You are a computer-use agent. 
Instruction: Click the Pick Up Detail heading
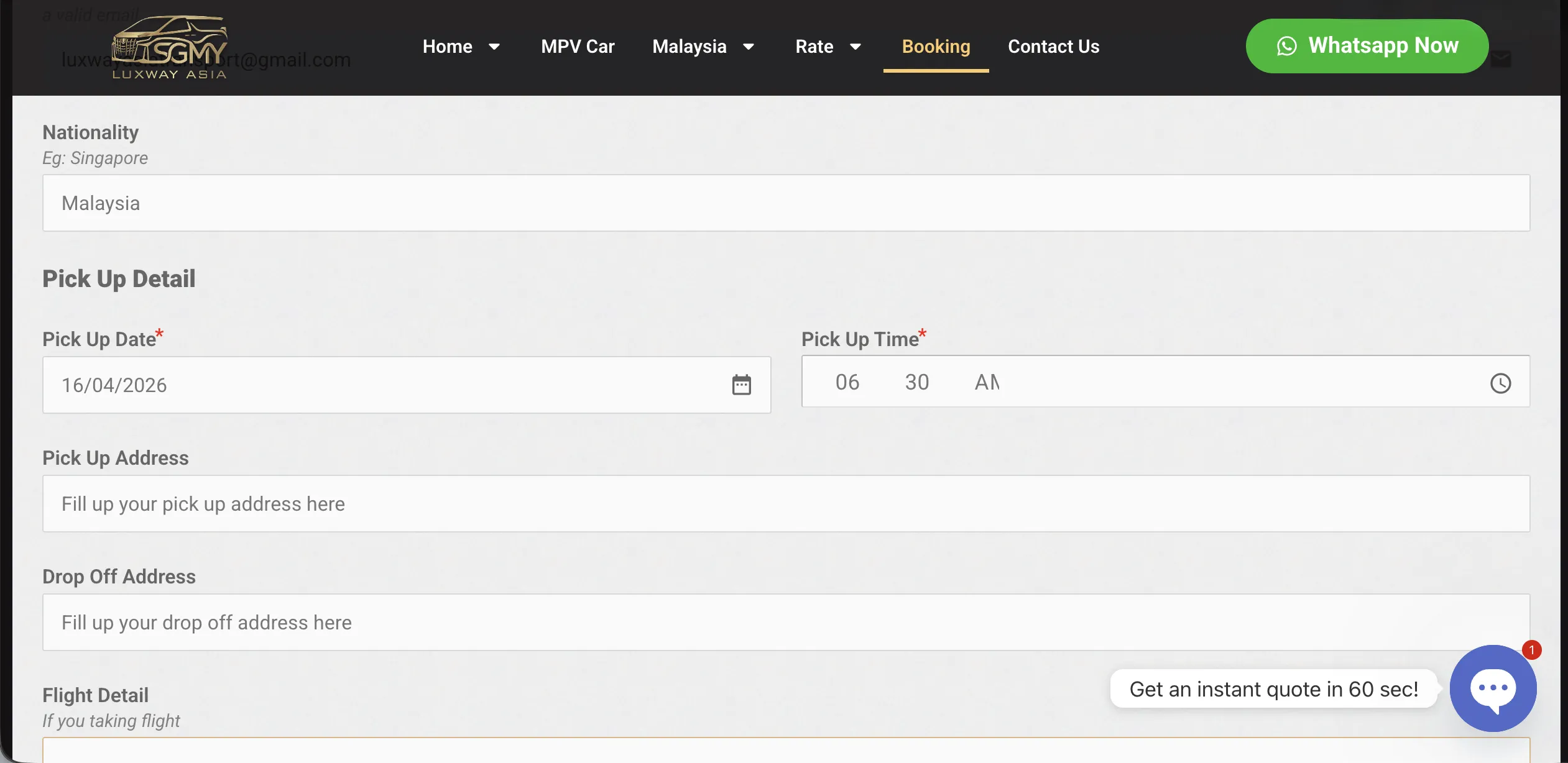(x=119, y=278)
